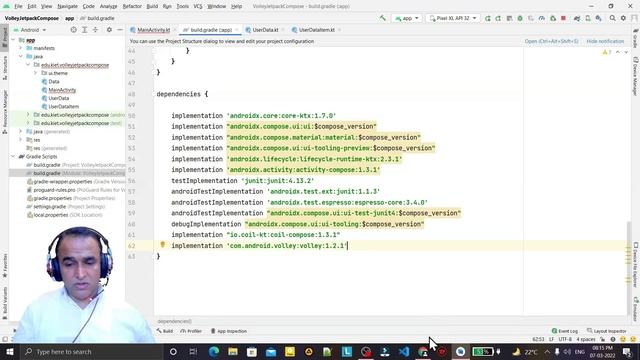Open the Mail app on taskbar

pos(271,351)
